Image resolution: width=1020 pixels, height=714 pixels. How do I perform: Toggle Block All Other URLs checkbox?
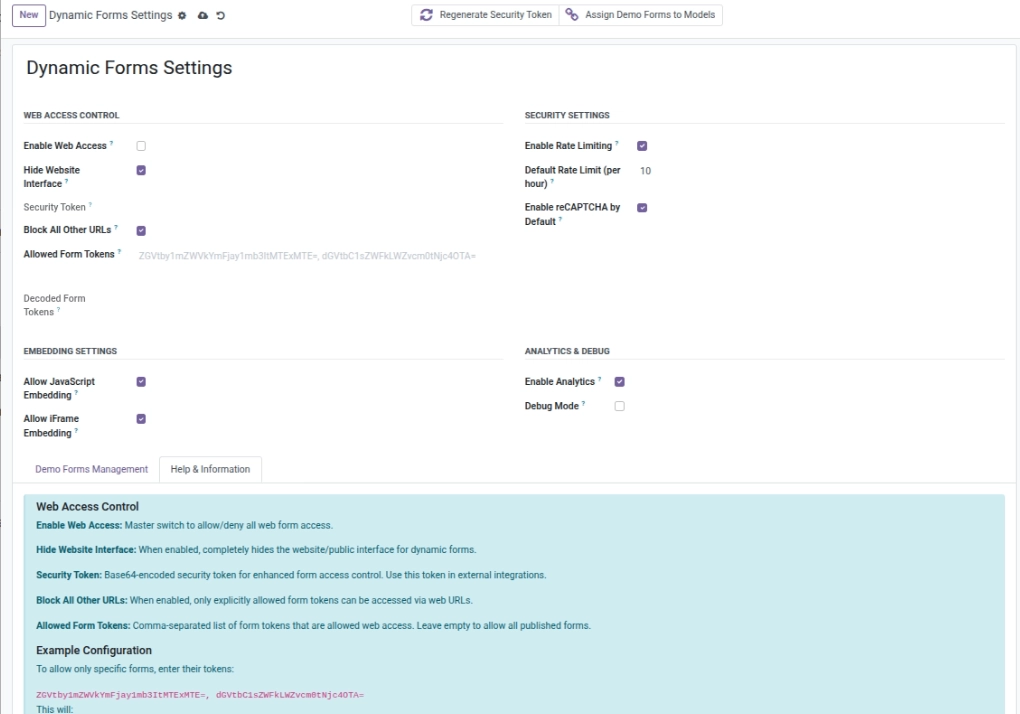tap(141, 231)
